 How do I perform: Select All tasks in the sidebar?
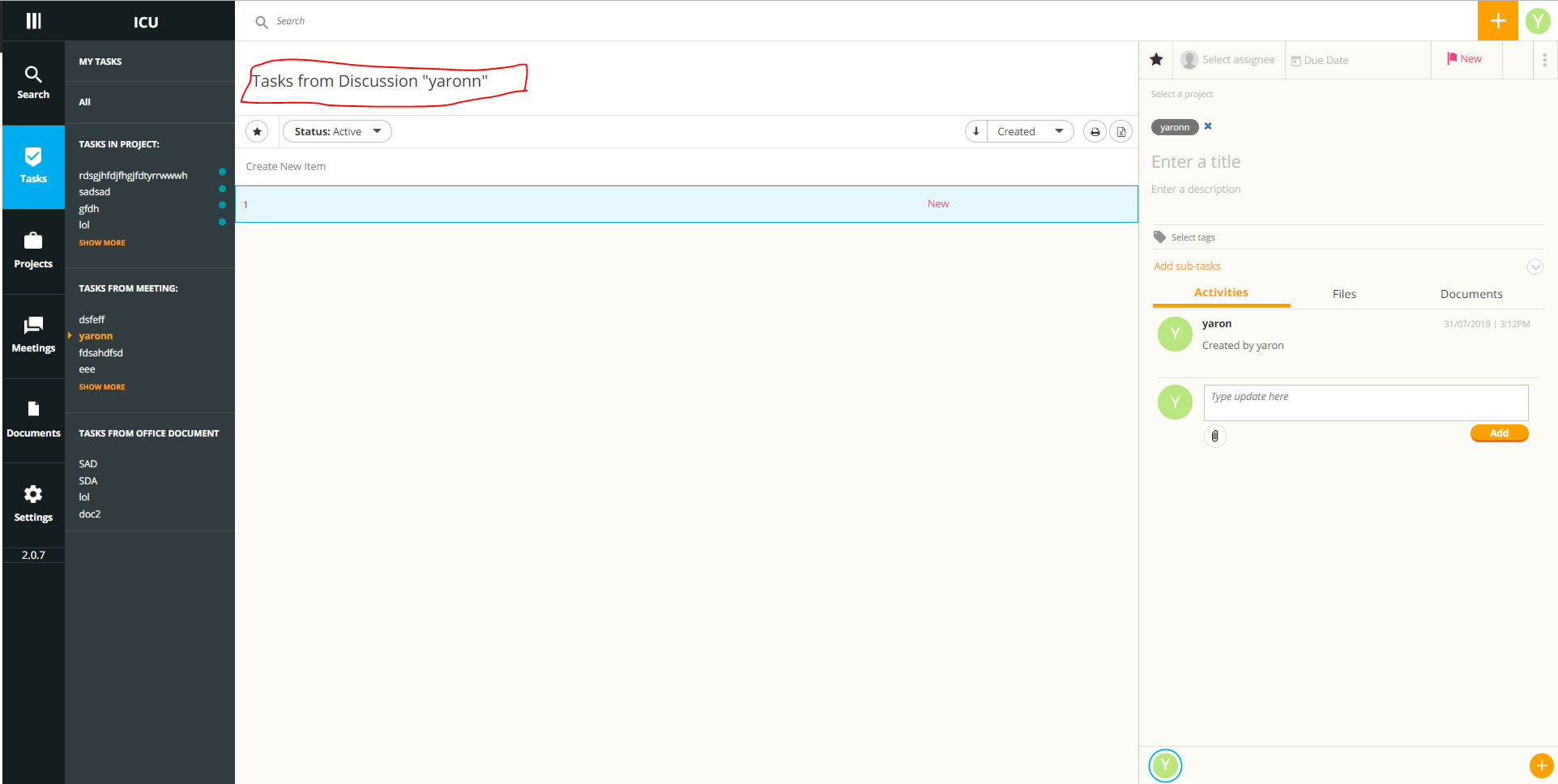[84, 102]
